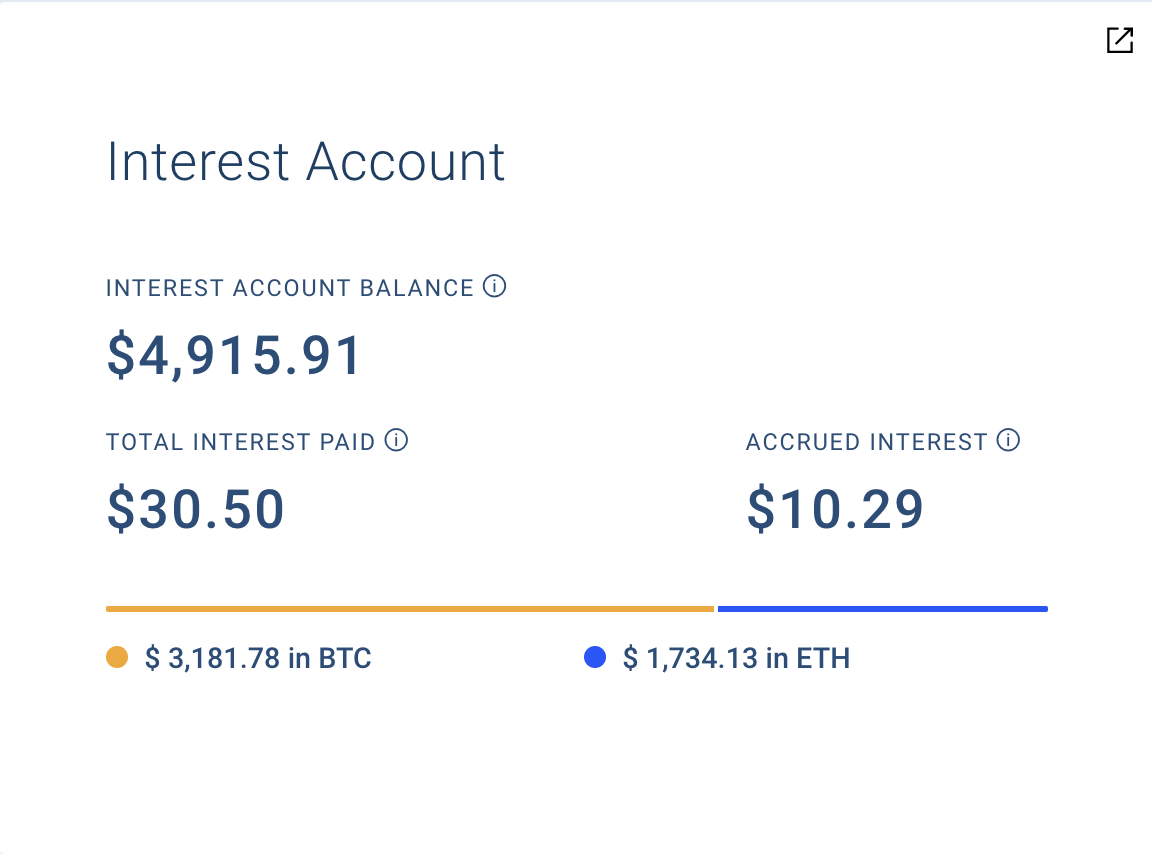Click the ACCRUED INTEREST label text

pyautogui.click(x=867, y=441)
